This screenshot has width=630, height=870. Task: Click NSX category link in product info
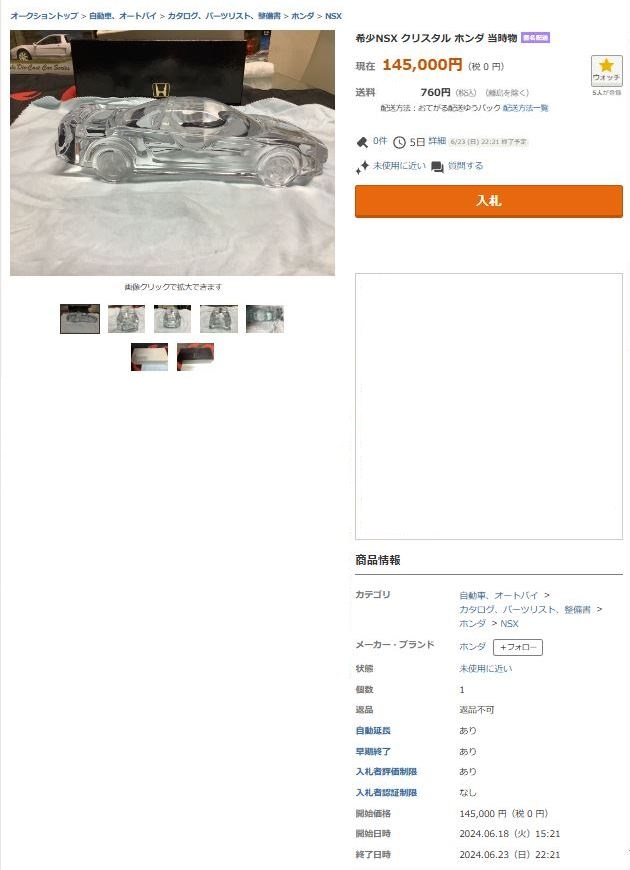point(509,624)
